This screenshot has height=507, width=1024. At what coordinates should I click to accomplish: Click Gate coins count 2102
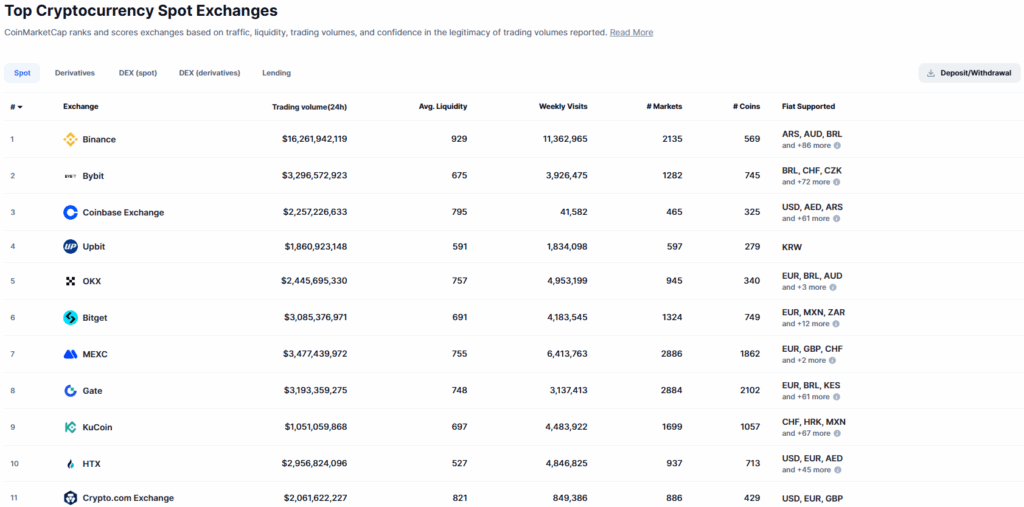tap(750, 391)
